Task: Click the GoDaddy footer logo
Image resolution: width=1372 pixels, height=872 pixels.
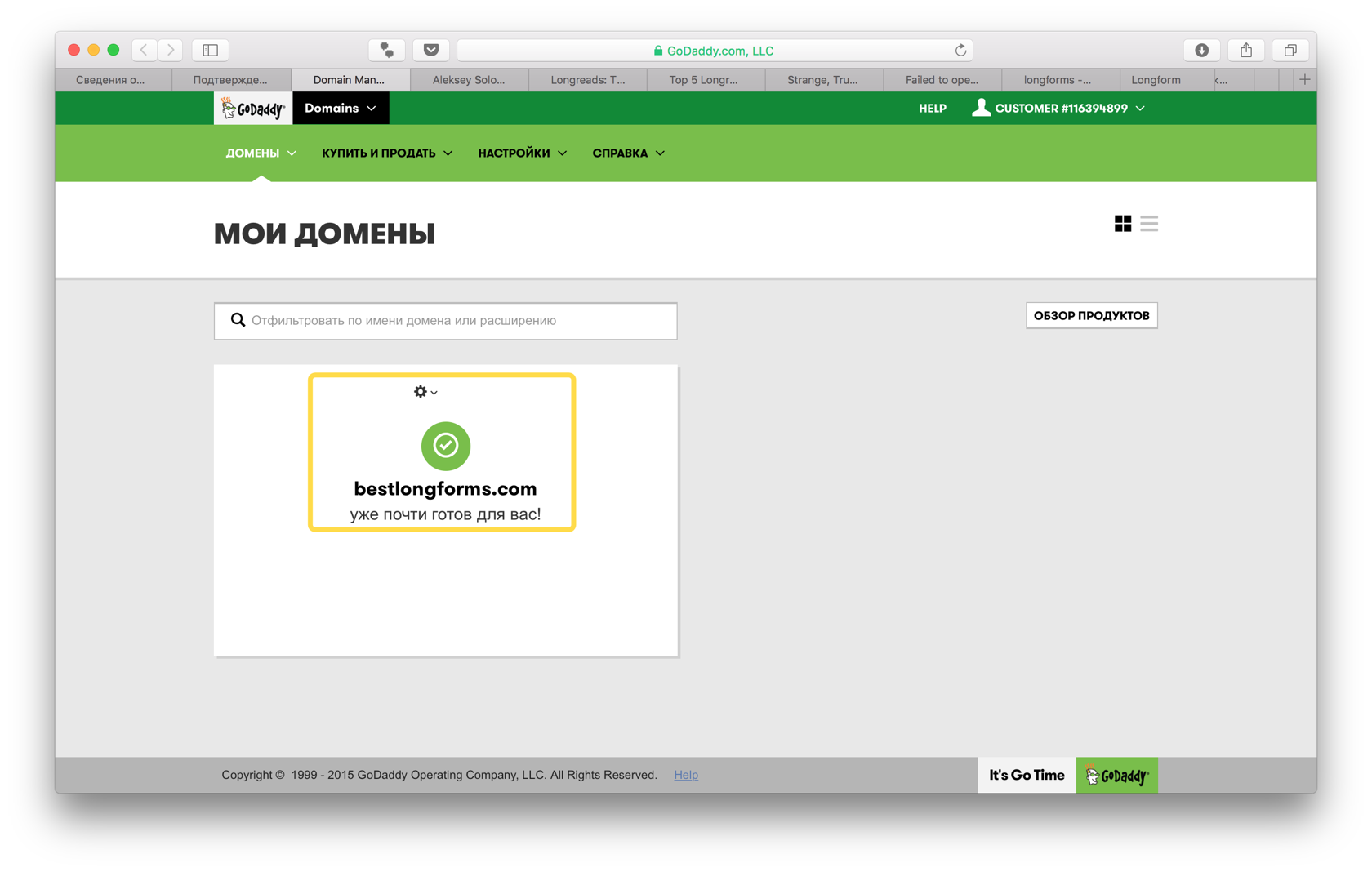Action: pos(1116,775)
